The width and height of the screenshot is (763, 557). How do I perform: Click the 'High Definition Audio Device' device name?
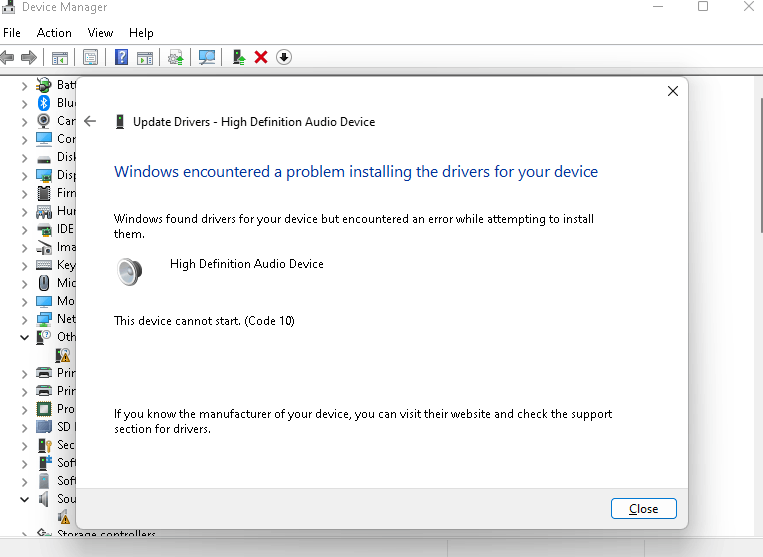pos(247,264)
